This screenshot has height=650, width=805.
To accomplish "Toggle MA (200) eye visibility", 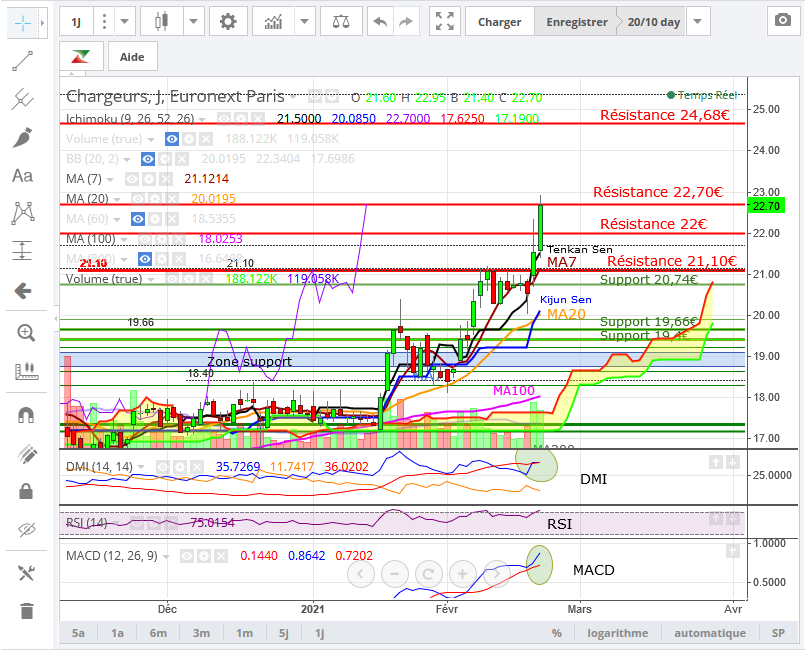I will (145, 259).
